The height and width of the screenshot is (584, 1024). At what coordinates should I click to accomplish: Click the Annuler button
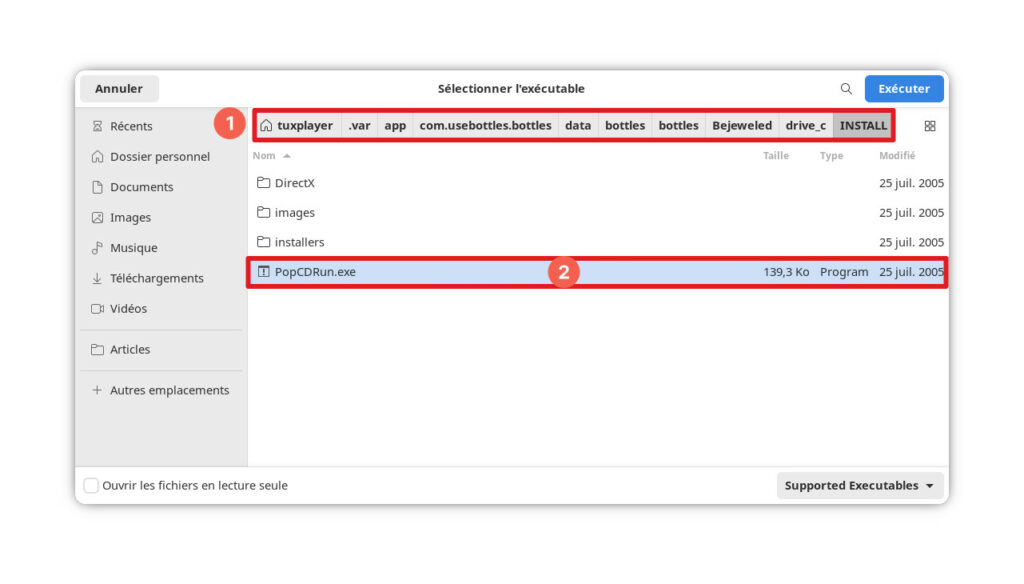pyautogui.click(x=118, y=89)
